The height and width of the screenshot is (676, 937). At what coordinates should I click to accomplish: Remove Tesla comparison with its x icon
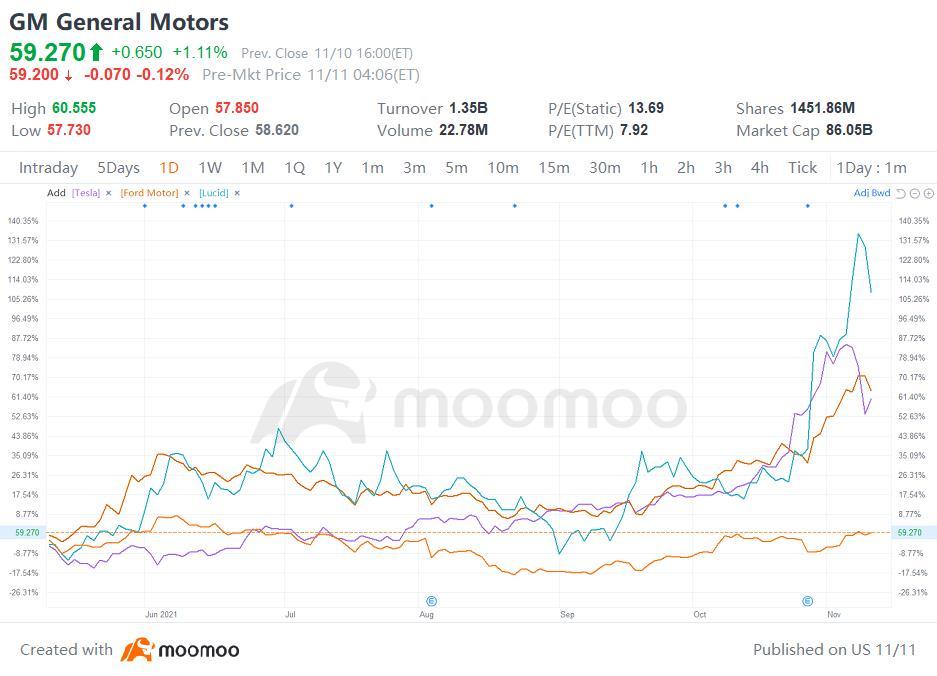click(108, 193)
